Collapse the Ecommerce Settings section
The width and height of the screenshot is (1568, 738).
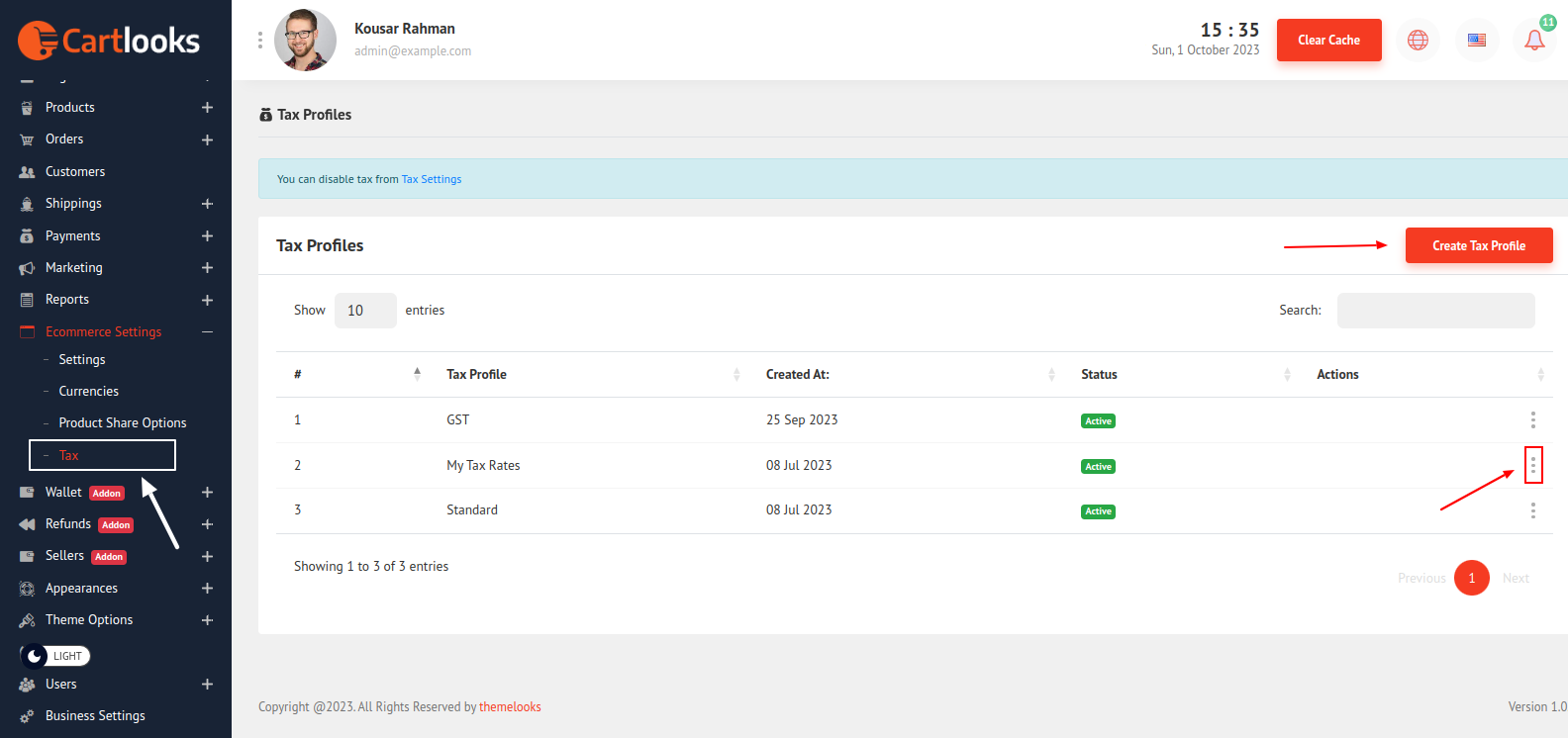(x=207, y=332)
